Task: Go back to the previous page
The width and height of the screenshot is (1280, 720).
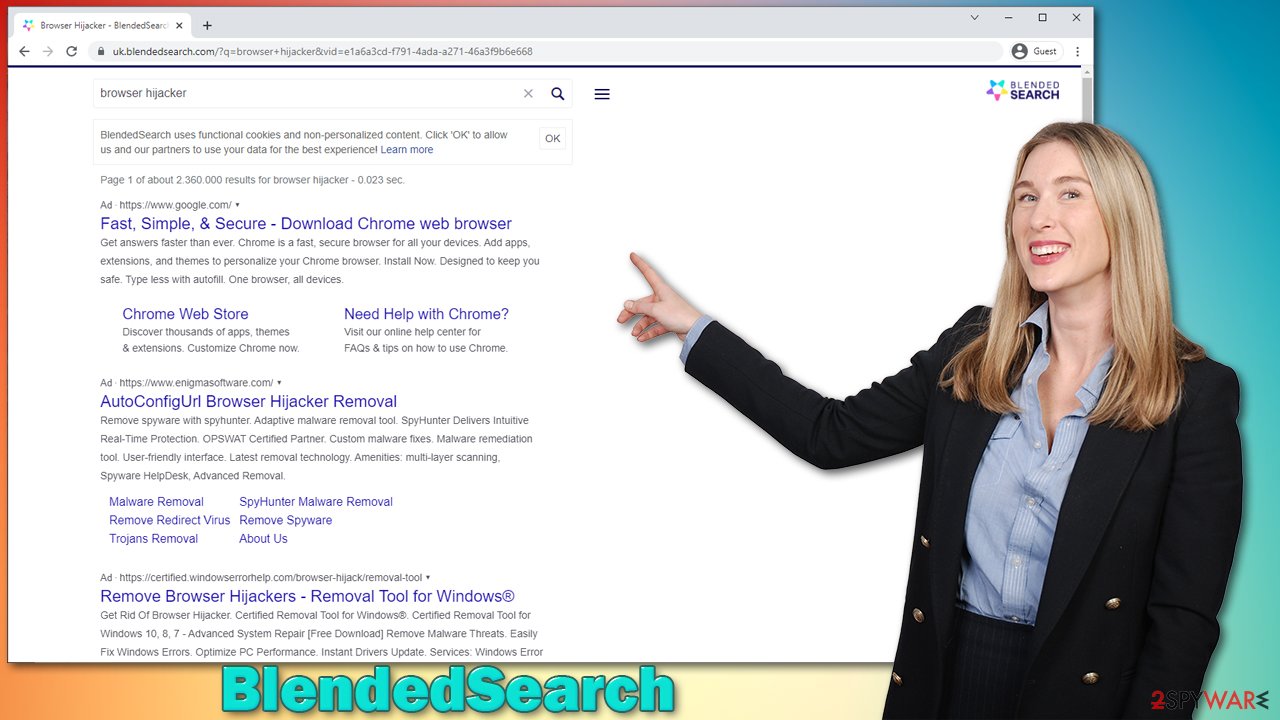Action: (x=24, y=51)
